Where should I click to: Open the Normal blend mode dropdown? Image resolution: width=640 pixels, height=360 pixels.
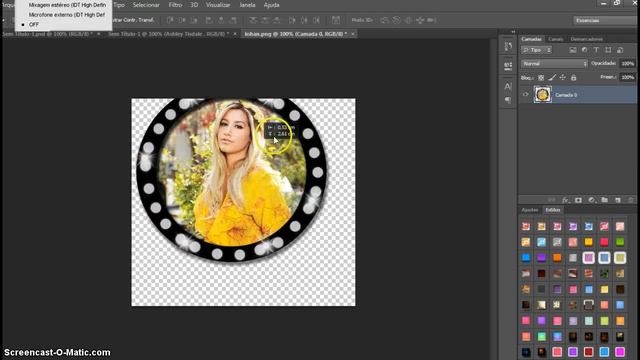[554, 64]
